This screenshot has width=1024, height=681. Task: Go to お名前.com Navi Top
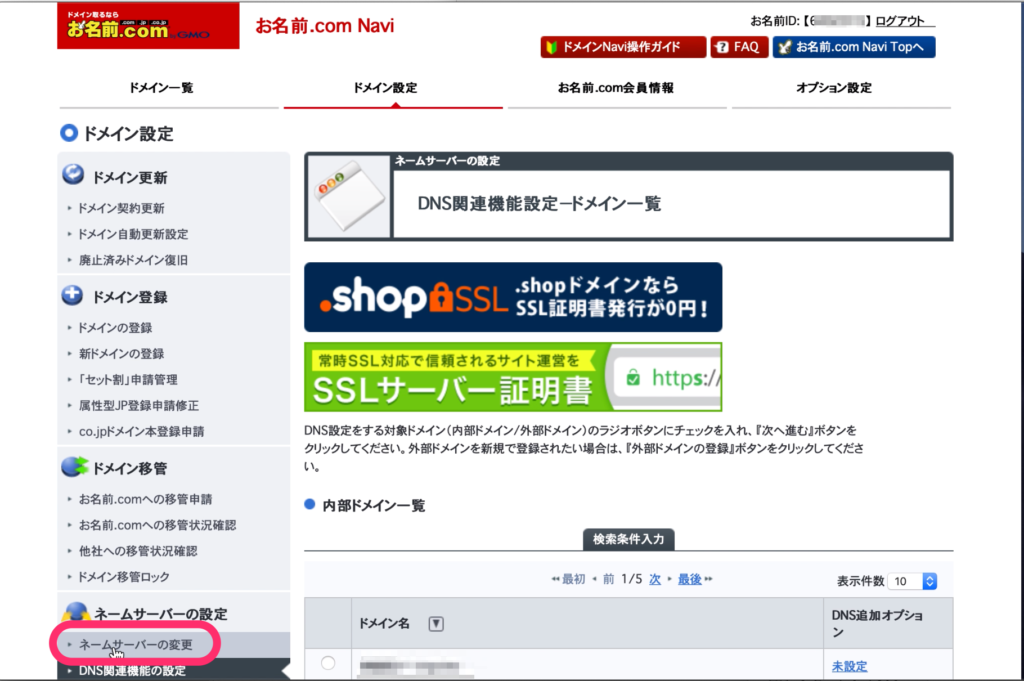tap(854, 47)
